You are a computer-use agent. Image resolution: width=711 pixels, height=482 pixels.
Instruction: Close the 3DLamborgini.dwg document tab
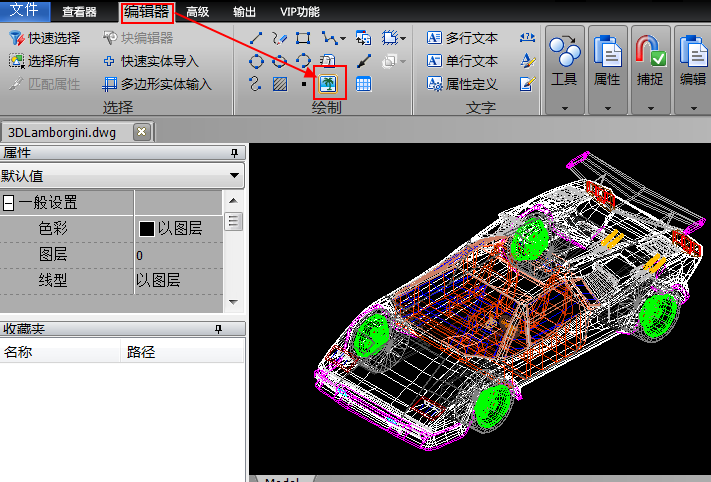click(141, 132)
